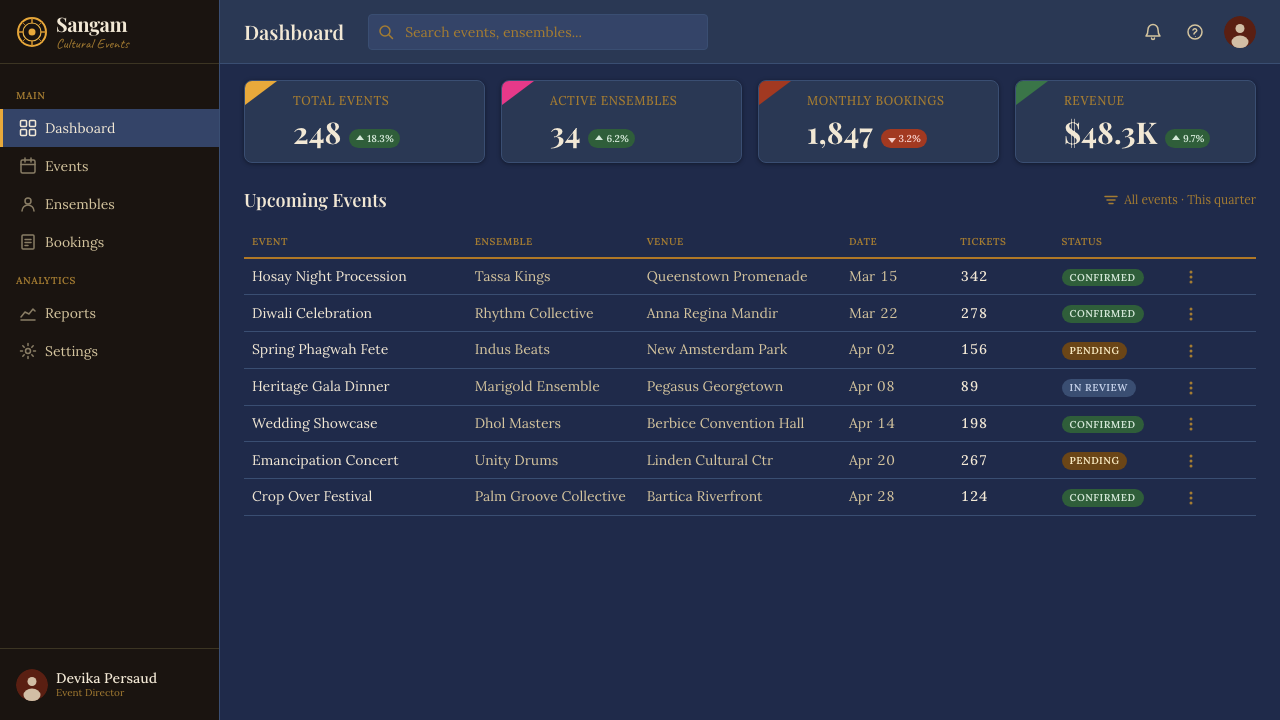This screenshot has height=720, width=1280.
Task: Click the kebab menu for Wedding Showcase
Action: 1190,424
